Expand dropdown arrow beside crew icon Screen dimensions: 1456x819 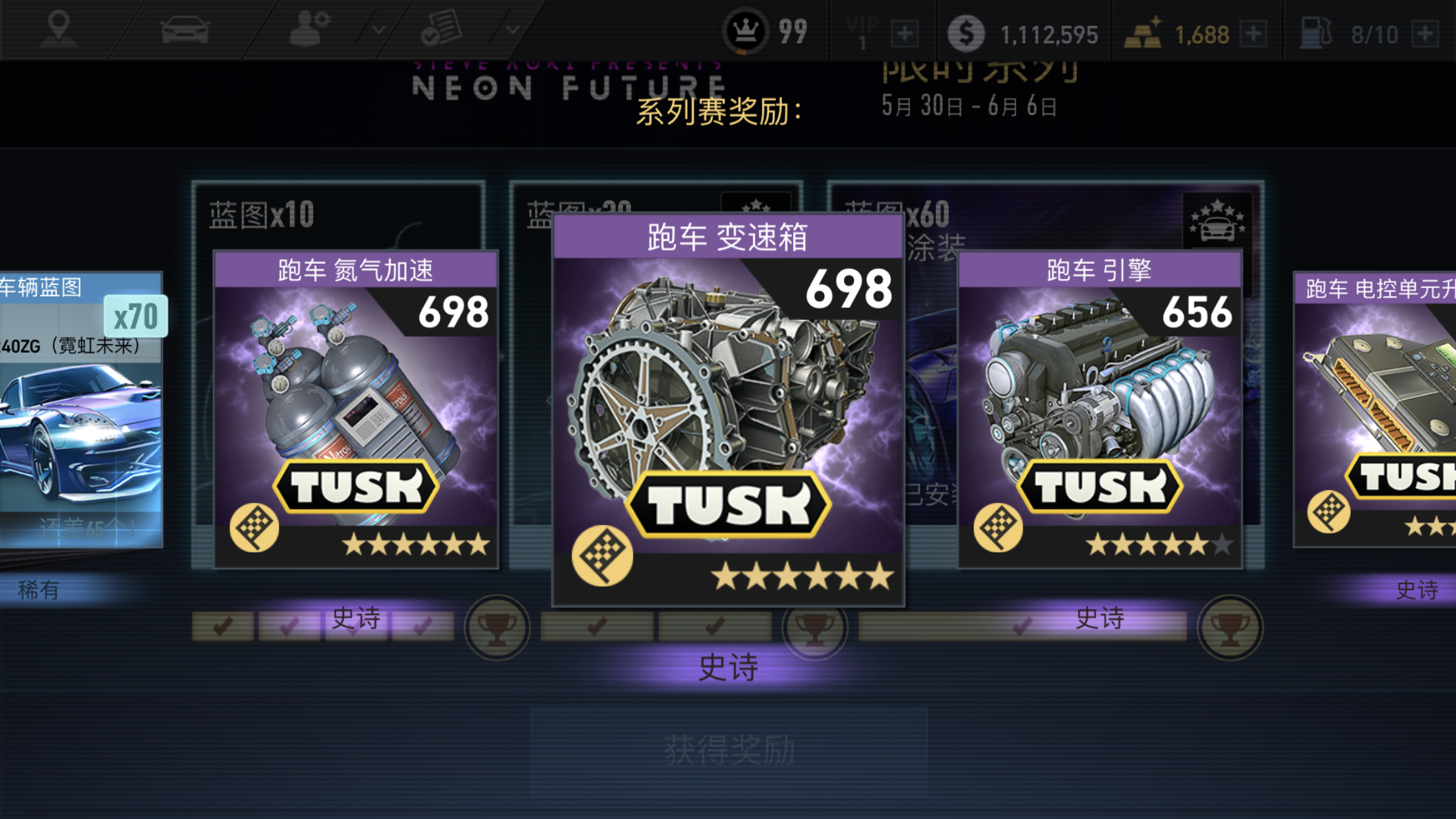point(379,30)
